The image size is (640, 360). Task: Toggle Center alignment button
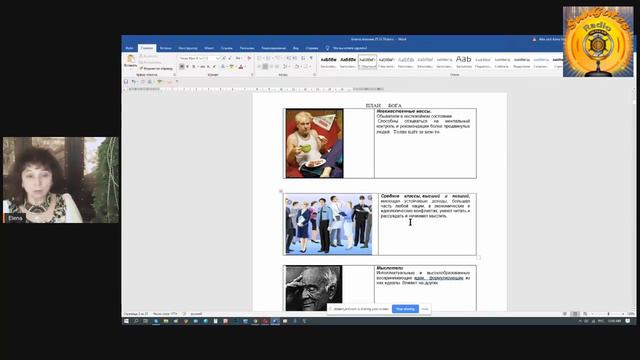(x=265, y=67)
